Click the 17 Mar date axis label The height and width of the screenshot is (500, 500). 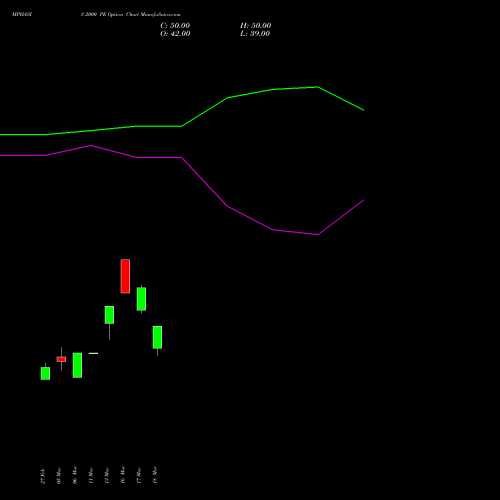tap(139, 476)
